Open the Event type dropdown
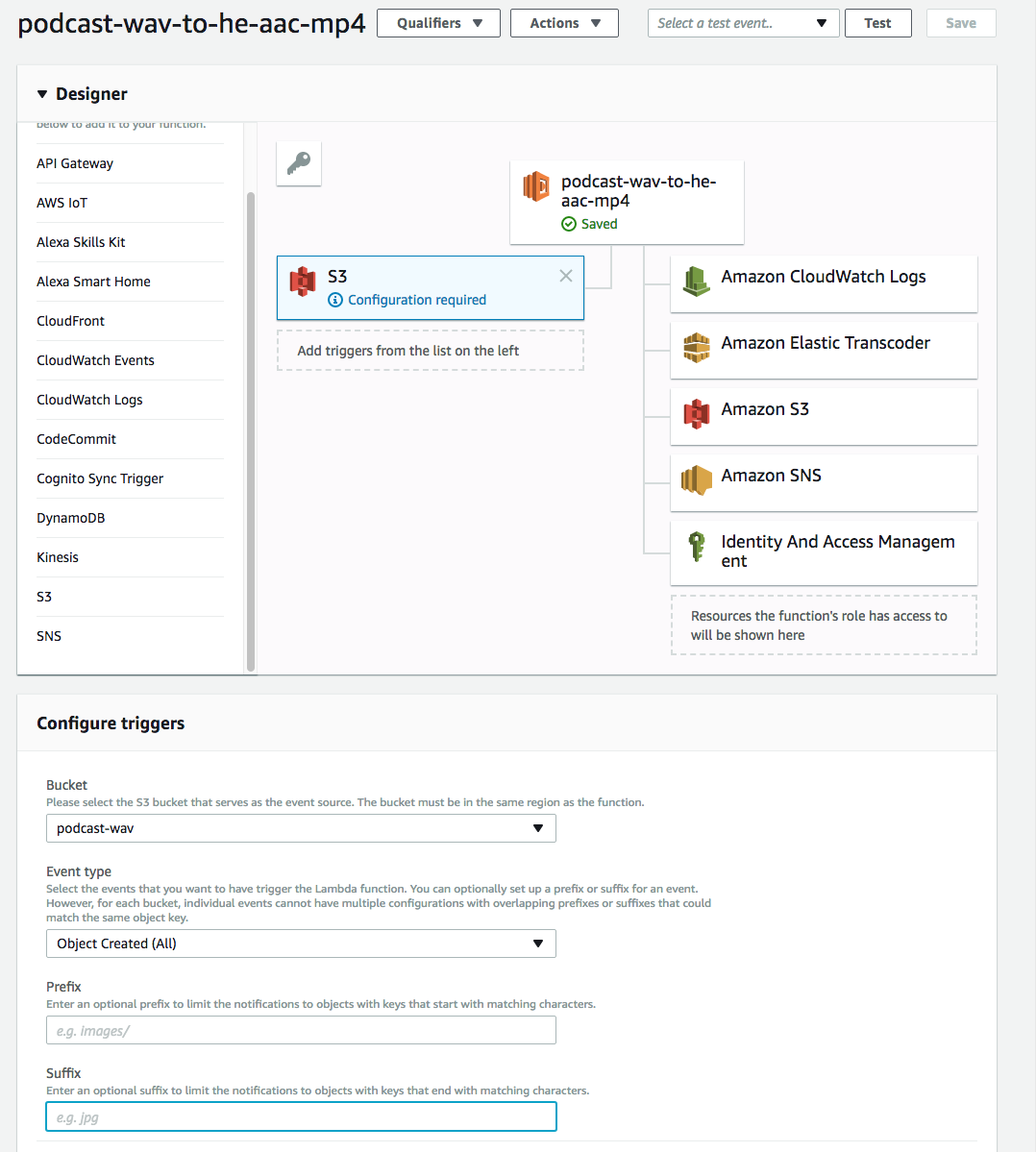Image resolution: width=1036 pixels, height=1152 pixels. [x=301, y=944]
